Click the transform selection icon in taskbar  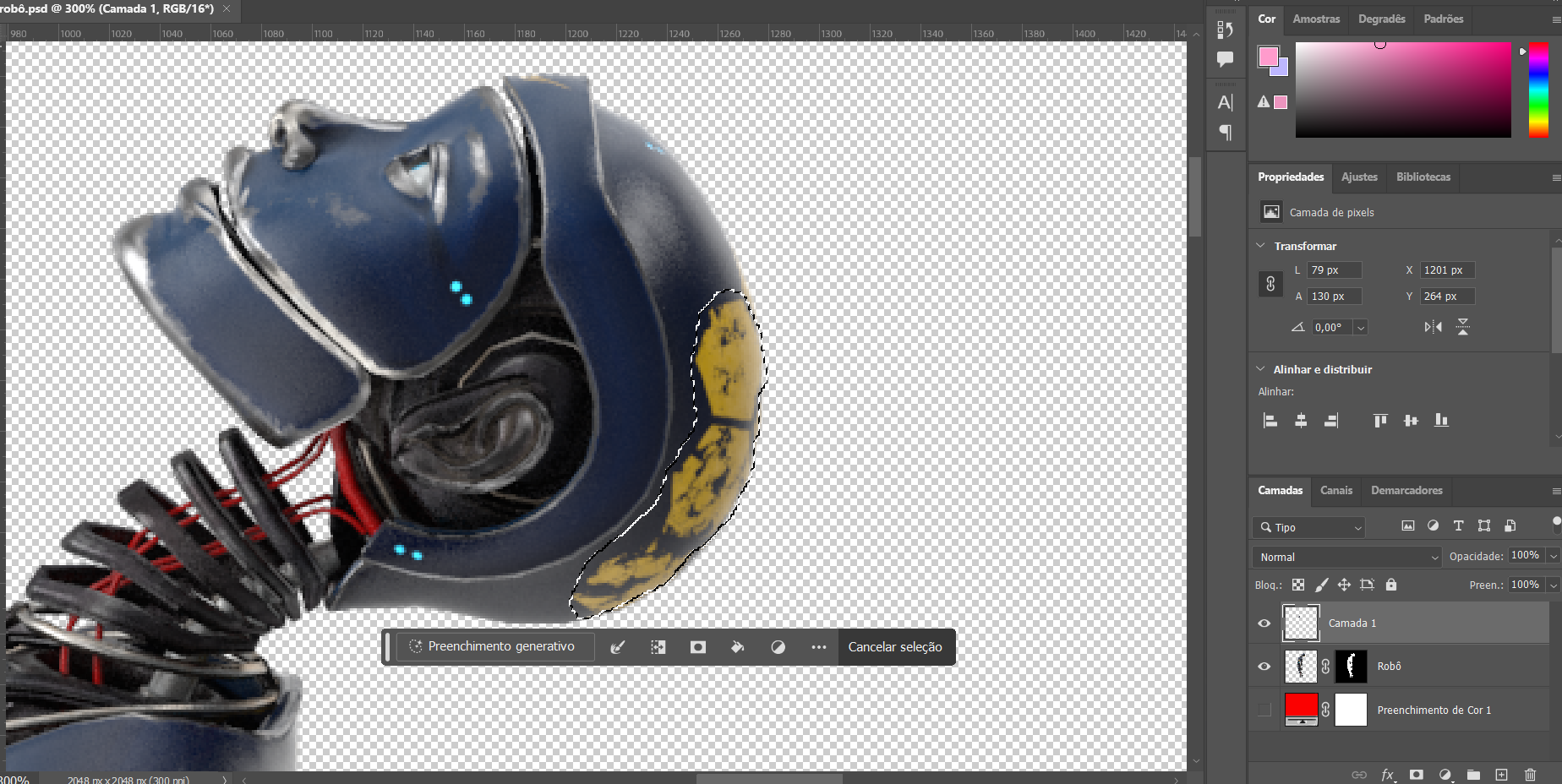[658, 647]
